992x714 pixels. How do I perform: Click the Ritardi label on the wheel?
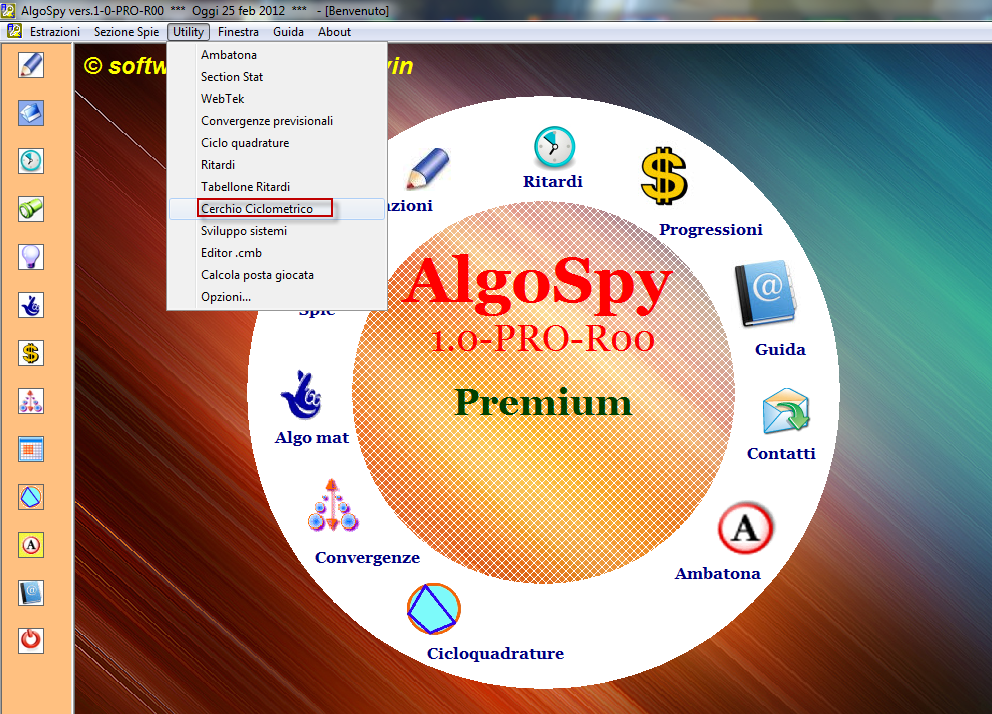[553, 182]
